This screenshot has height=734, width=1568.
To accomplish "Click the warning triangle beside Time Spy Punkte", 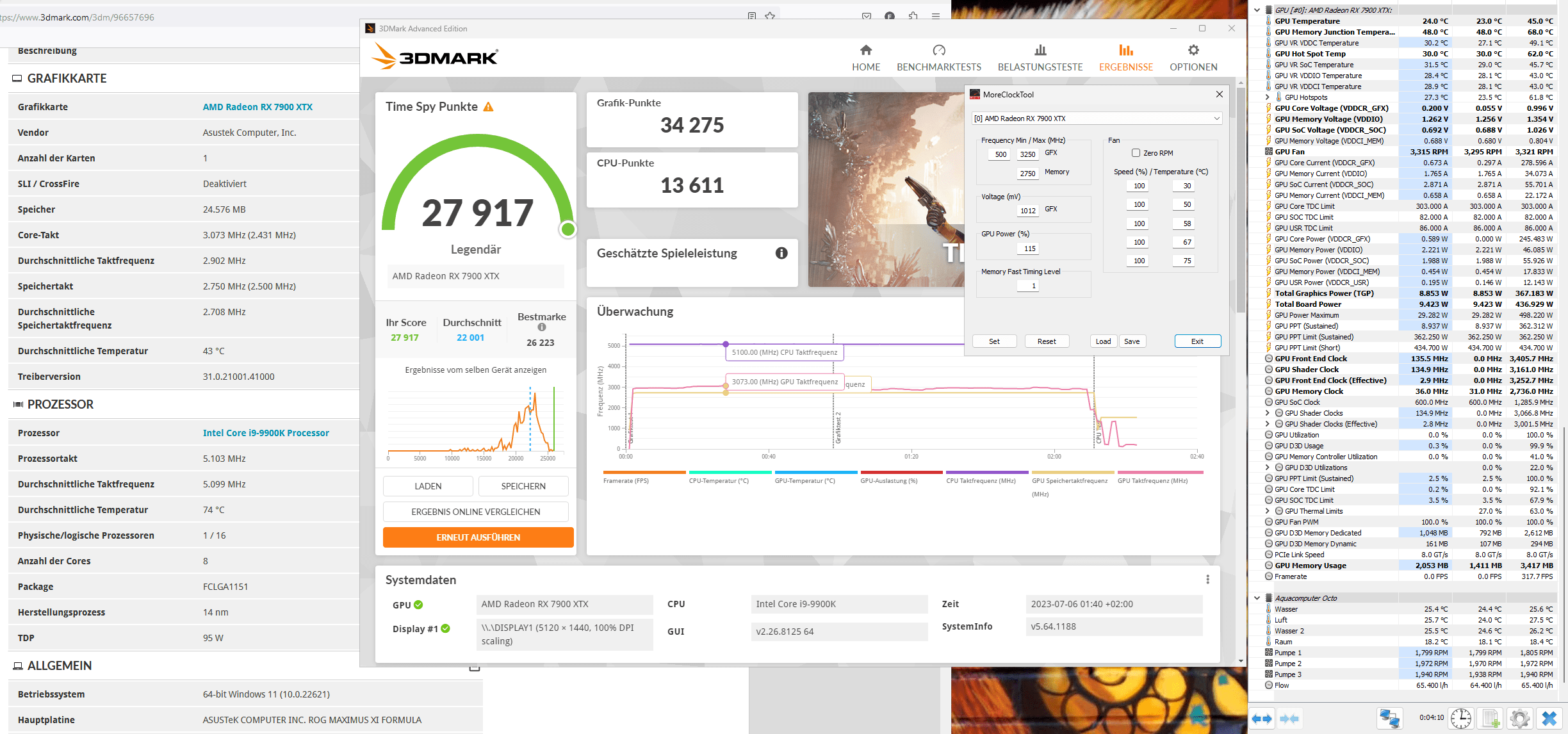I will click(488, 107).
